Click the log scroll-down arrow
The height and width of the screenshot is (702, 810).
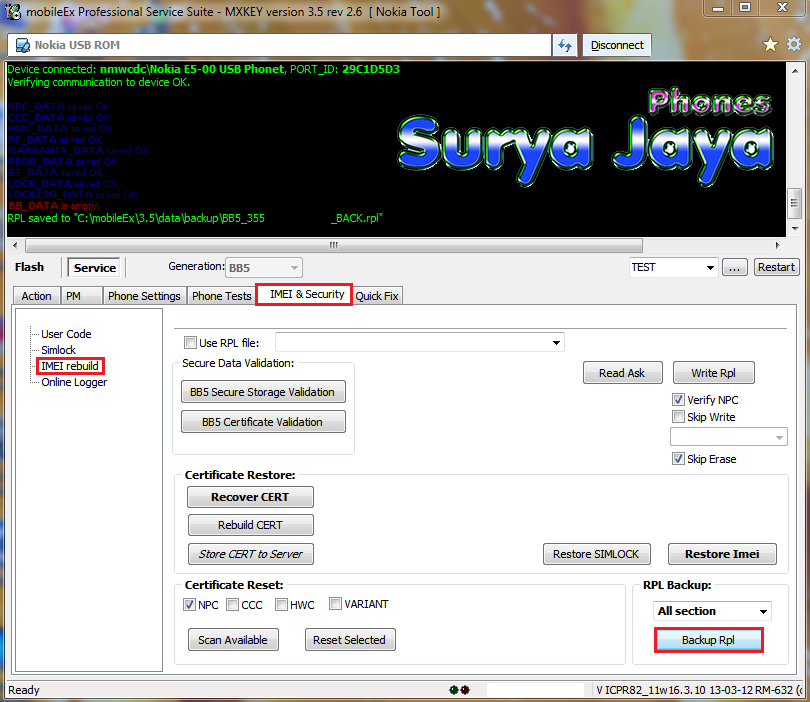(795, 228)
